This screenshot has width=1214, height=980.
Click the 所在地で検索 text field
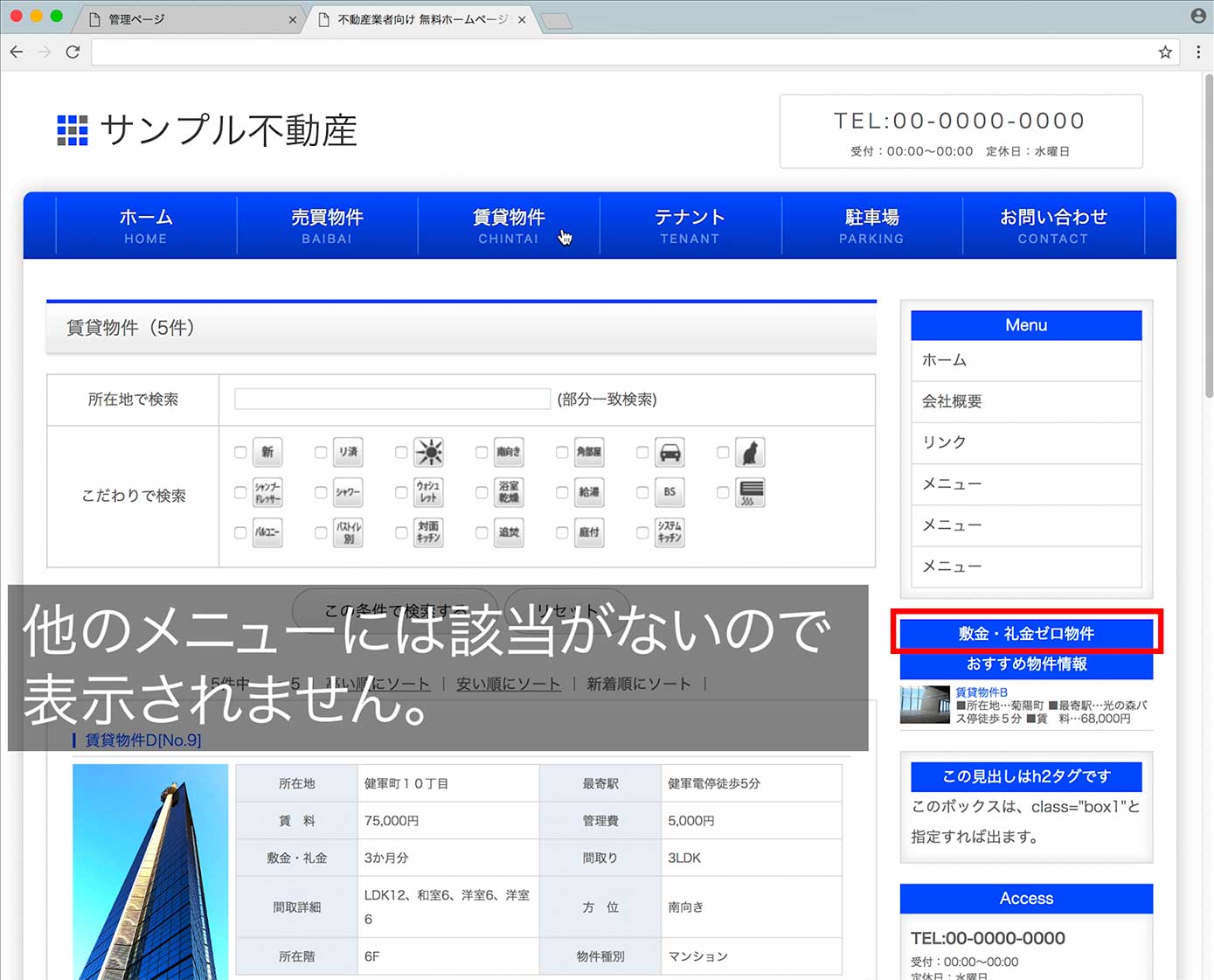tap(392, 400)
